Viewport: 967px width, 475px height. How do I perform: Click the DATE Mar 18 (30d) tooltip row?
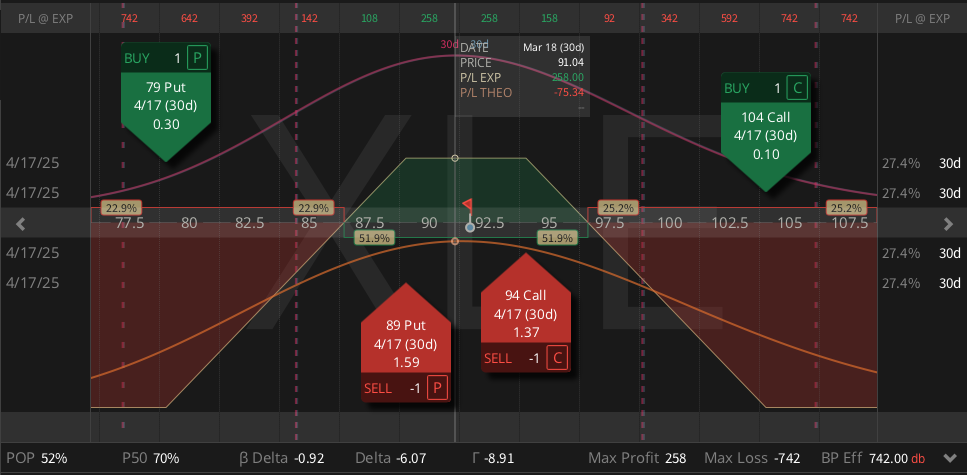click(x=522, y=47)
